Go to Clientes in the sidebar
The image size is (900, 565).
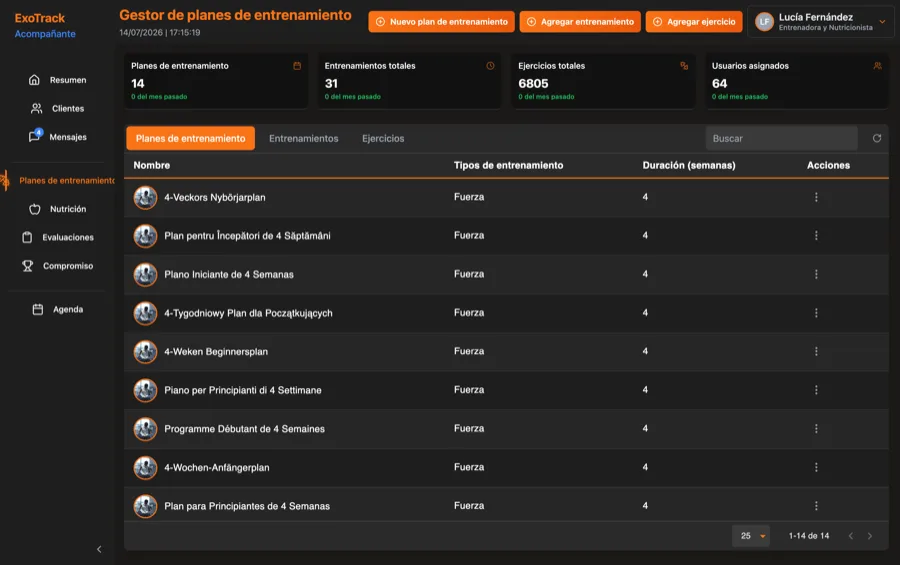pos(57,109)
